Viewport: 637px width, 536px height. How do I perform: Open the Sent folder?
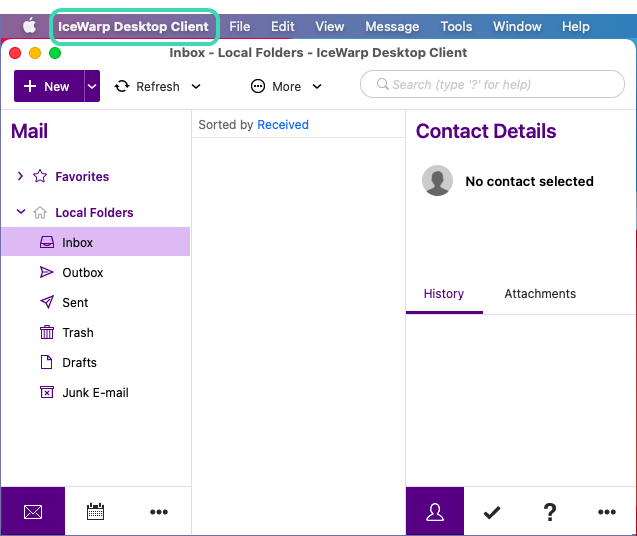coord(75,302)
